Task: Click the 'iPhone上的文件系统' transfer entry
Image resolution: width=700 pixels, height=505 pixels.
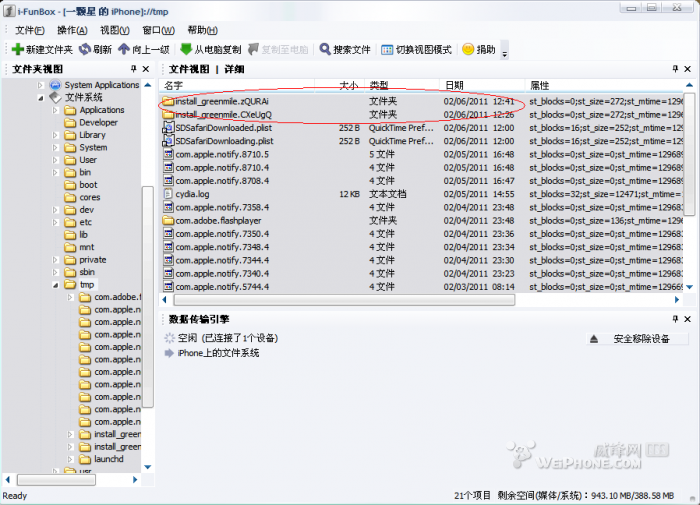Action: (x=218, y=353)
